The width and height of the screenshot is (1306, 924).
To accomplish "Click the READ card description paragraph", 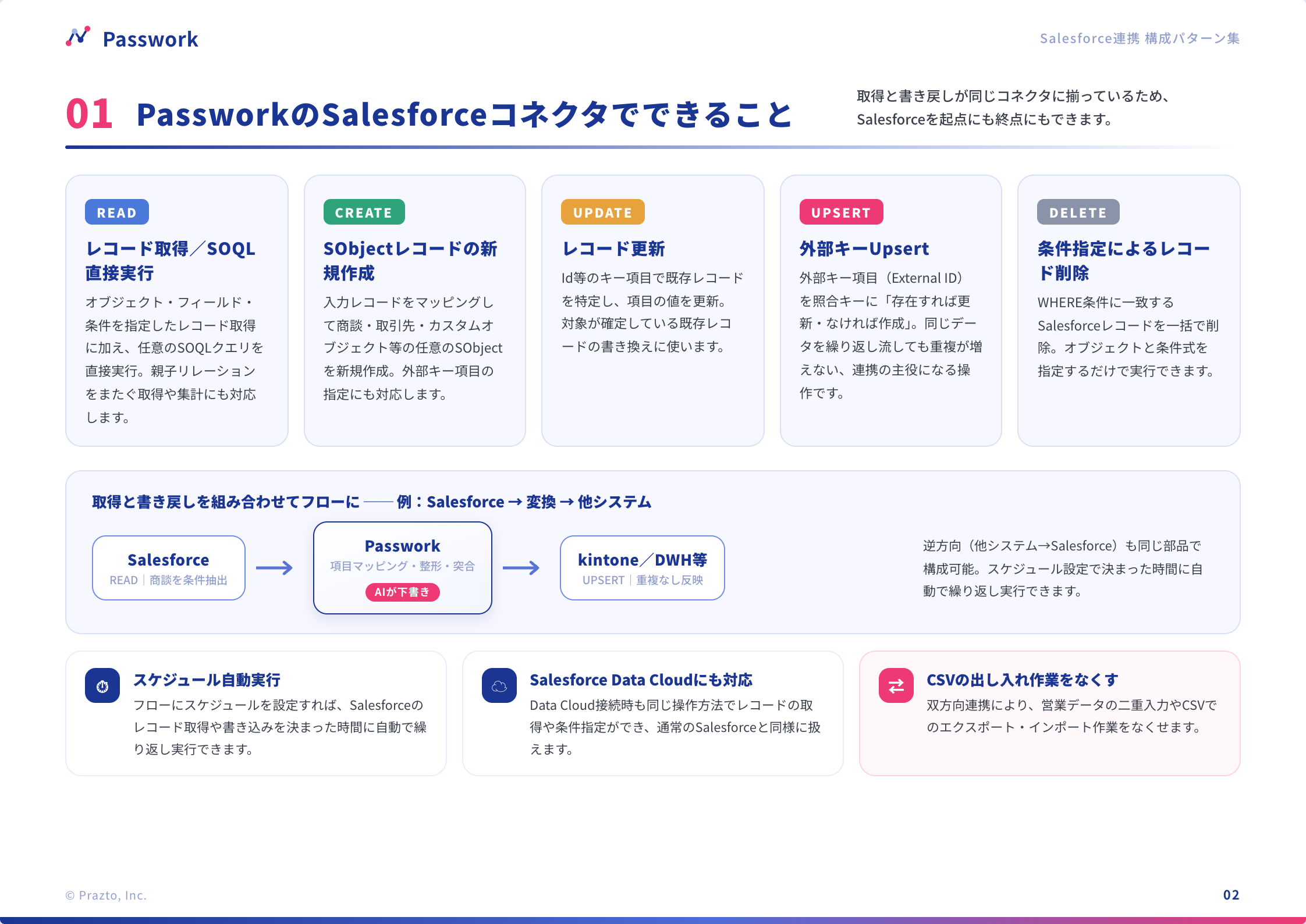I will click(174, 360).
